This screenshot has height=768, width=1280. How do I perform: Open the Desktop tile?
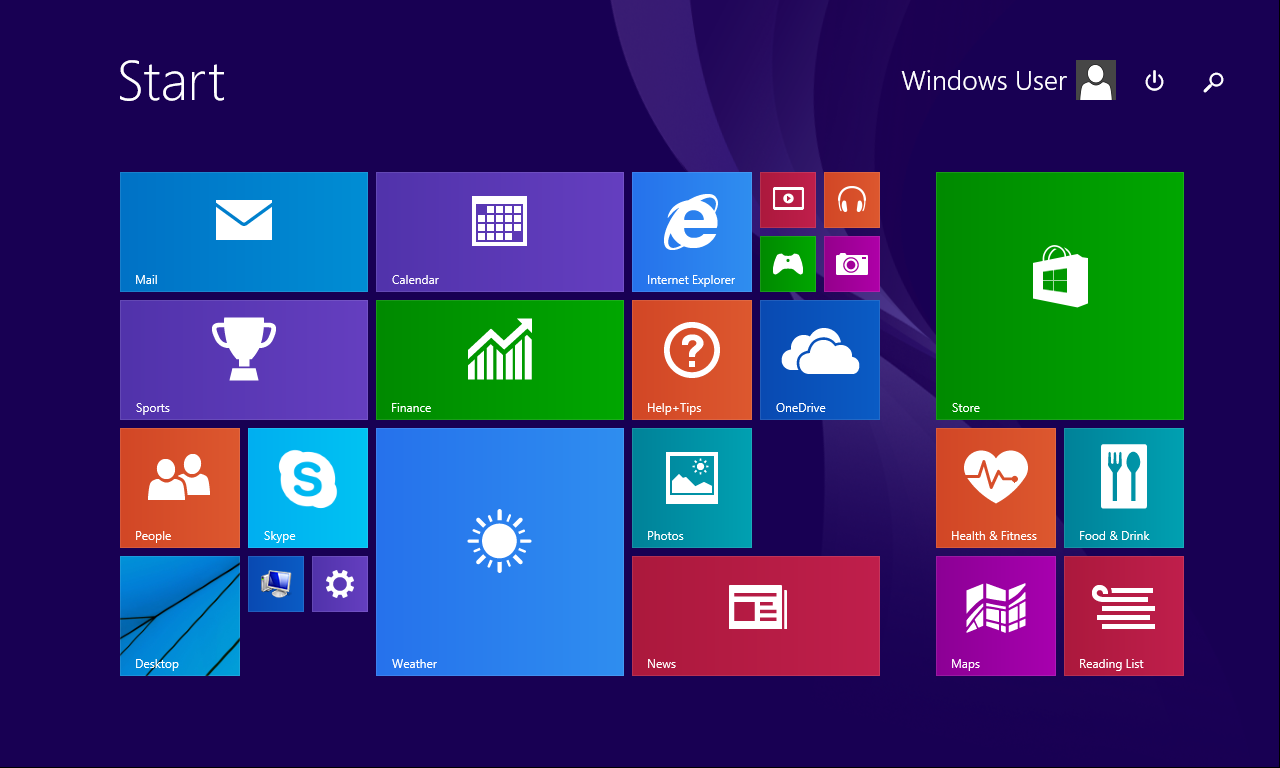(180, 616)
